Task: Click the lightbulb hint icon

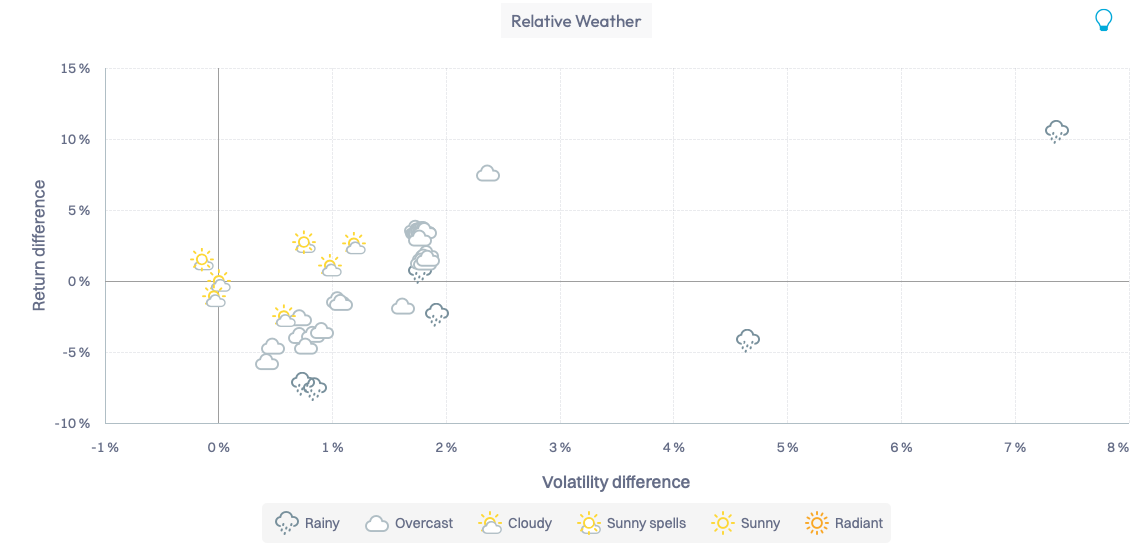Action: click(x=1104, y=20)
